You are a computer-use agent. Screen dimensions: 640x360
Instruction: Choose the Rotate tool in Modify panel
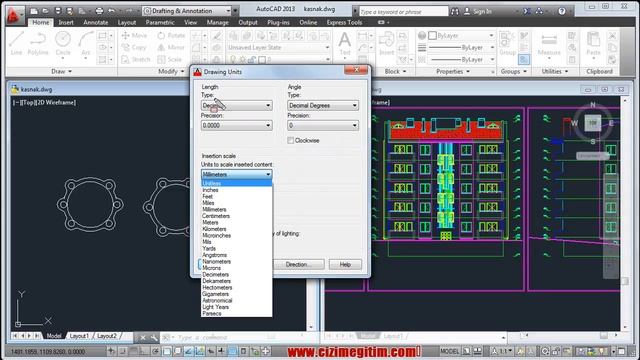[171, 36]
